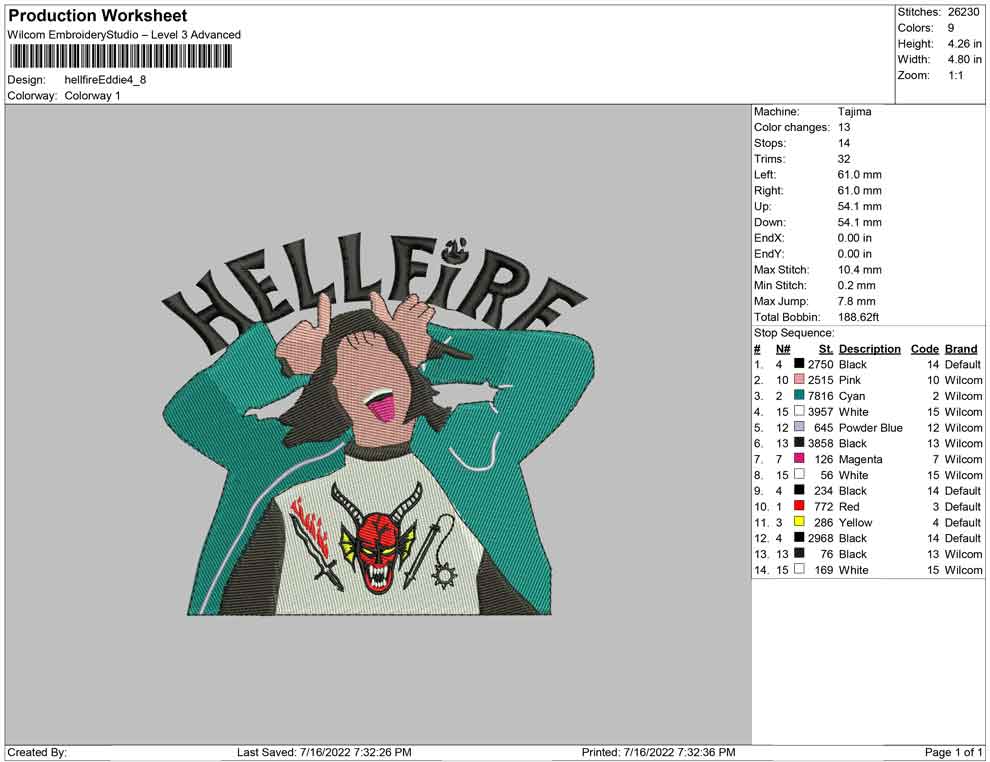
Task: Click the Black swatch with 3858 stitches
Action: click(x=799, y=443)
